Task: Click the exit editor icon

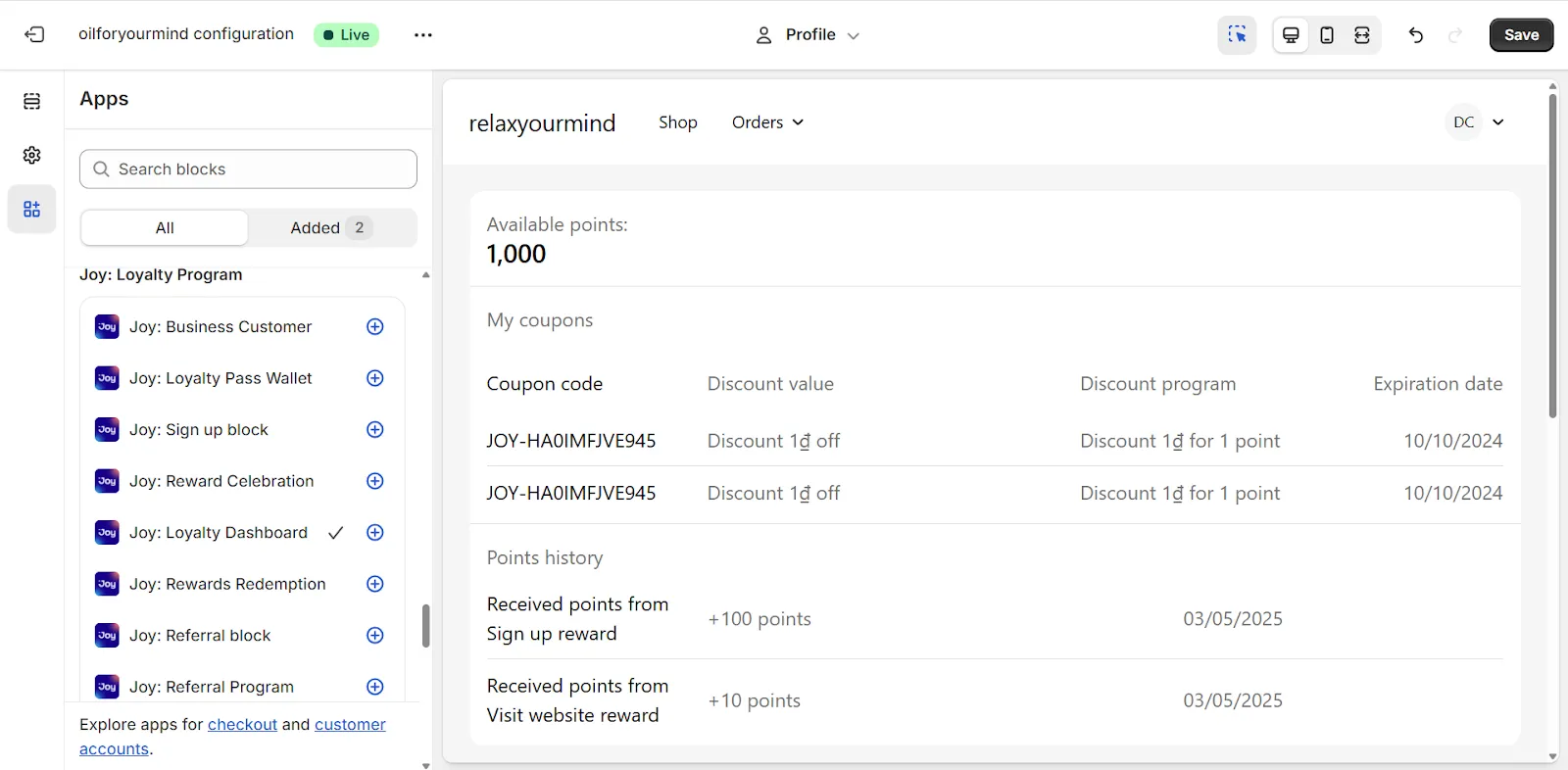Action: (x=34, y=34)
